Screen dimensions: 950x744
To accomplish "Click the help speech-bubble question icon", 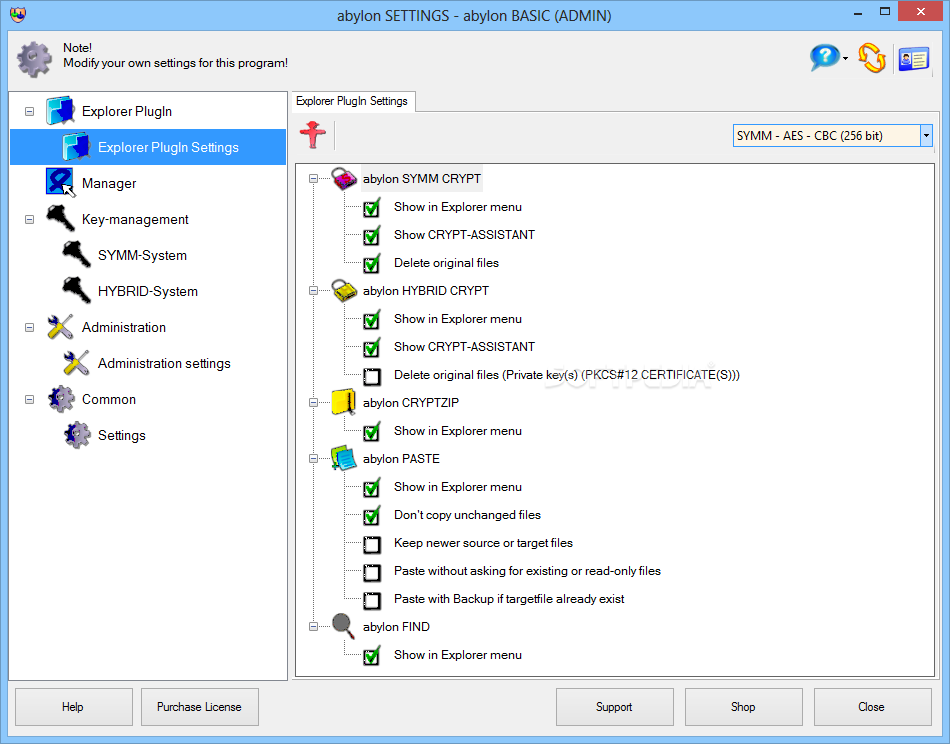I will (x=824, y=58).
